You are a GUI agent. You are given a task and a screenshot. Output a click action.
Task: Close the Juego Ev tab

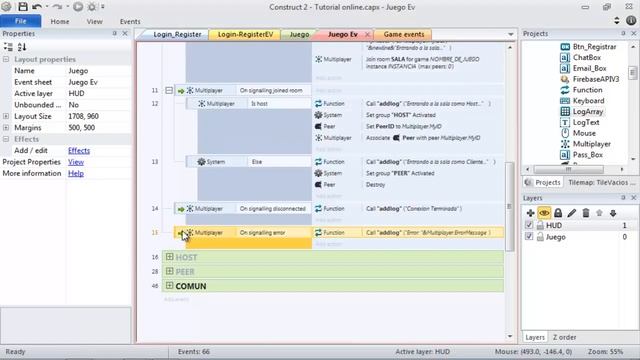(367, 34)
